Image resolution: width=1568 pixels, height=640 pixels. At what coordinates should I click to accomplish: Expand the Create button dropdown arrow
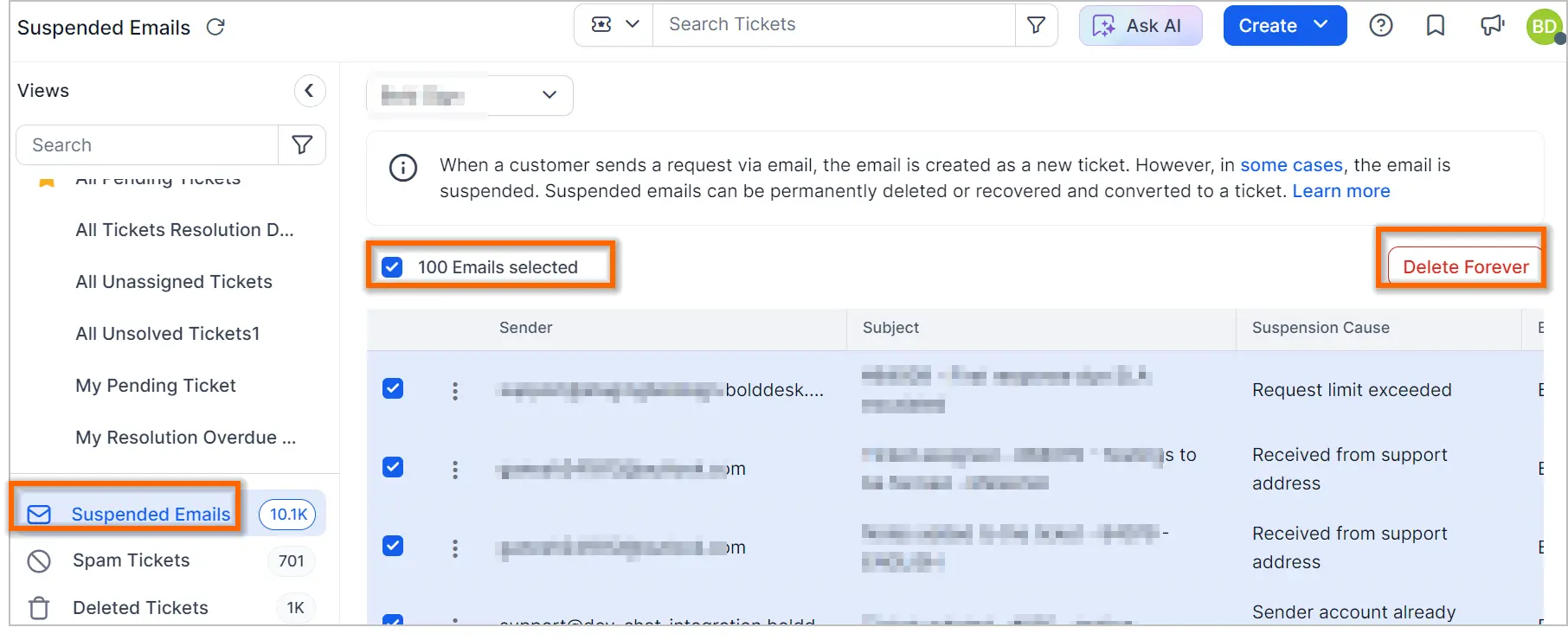point(1321,25)
